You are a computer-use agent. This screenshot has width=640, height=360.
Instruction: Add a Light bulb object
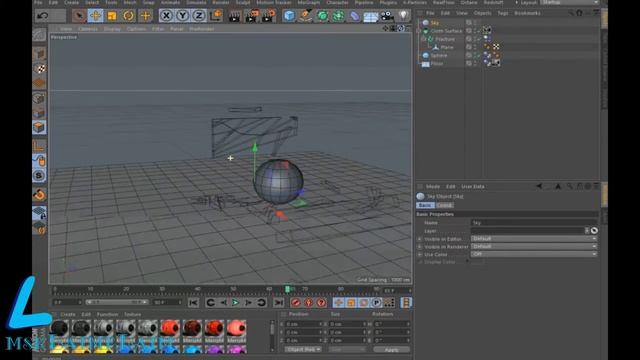click(403, 16)
